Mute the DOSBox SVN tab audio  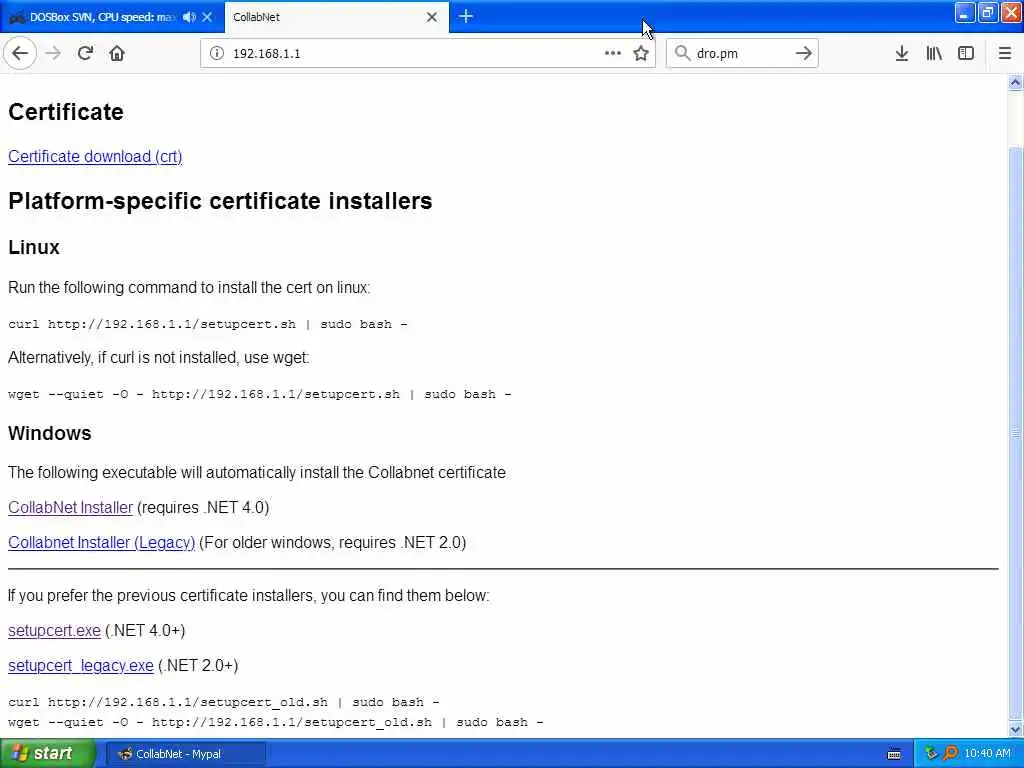(x=189, y=17)
